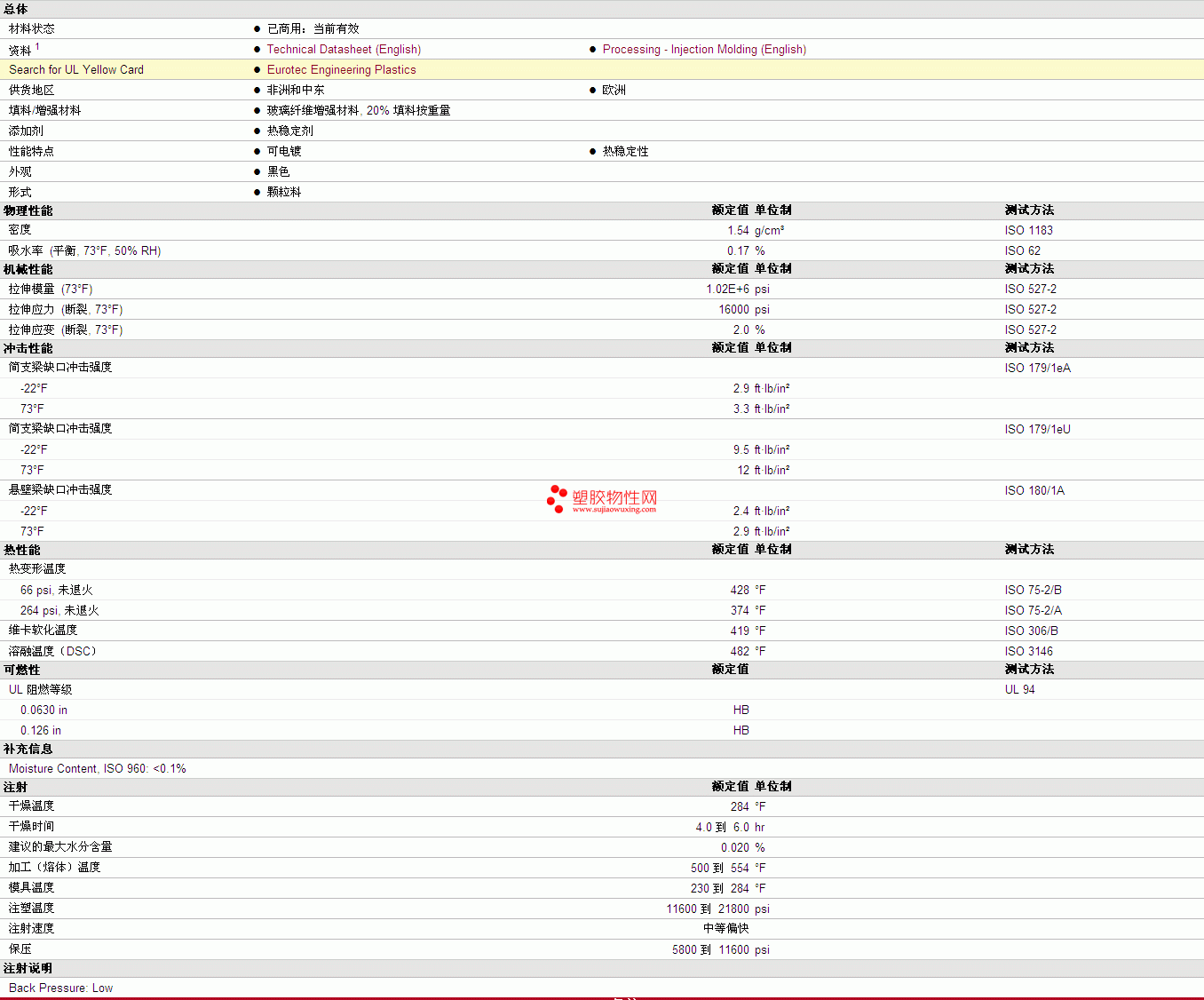Click the bullet icon before 黑色
The width and height of the screenshot is (1204, 1000).
(x=257, y=172)
